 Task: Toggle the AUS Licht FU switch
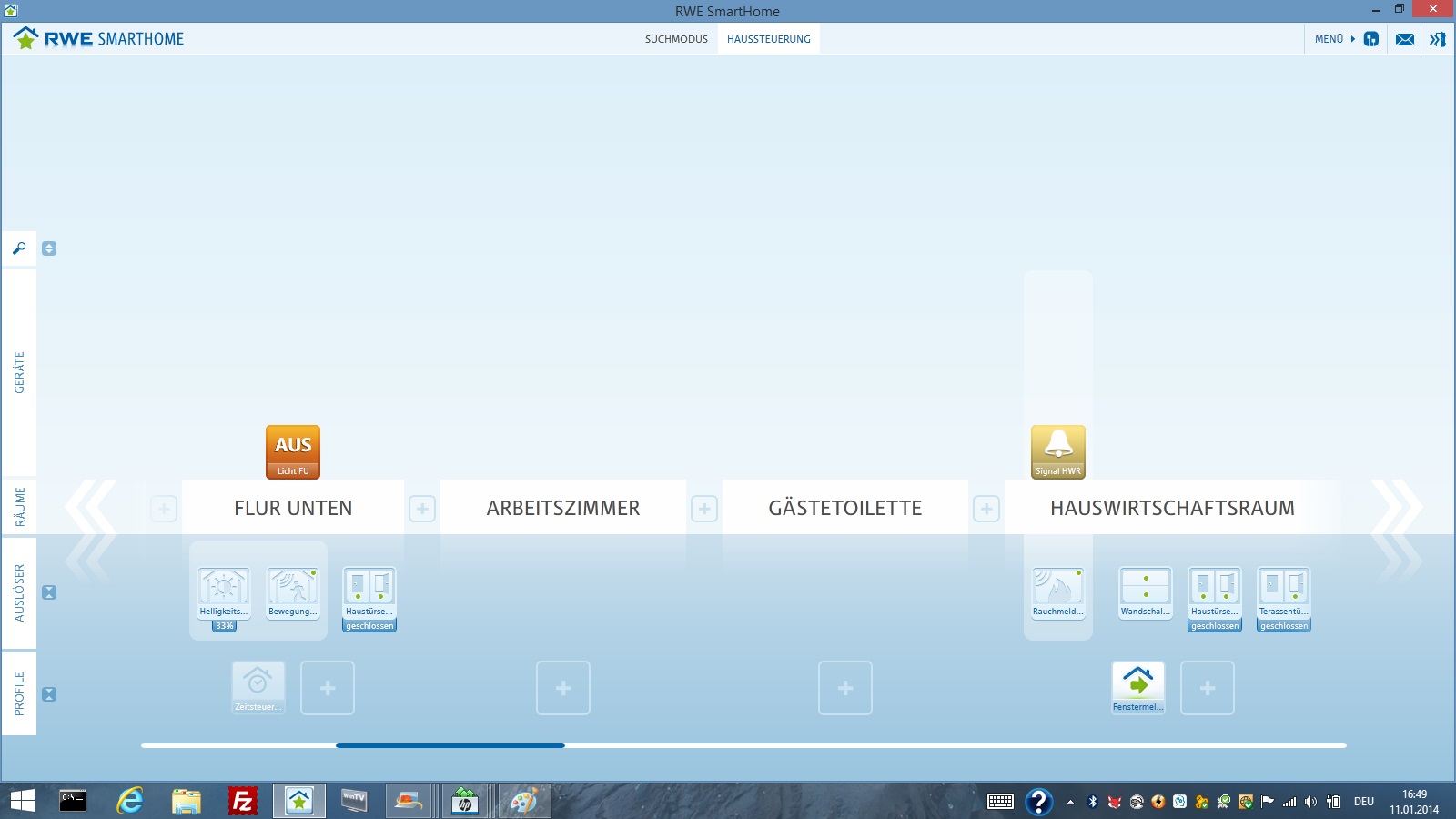(x=293, y=451)
